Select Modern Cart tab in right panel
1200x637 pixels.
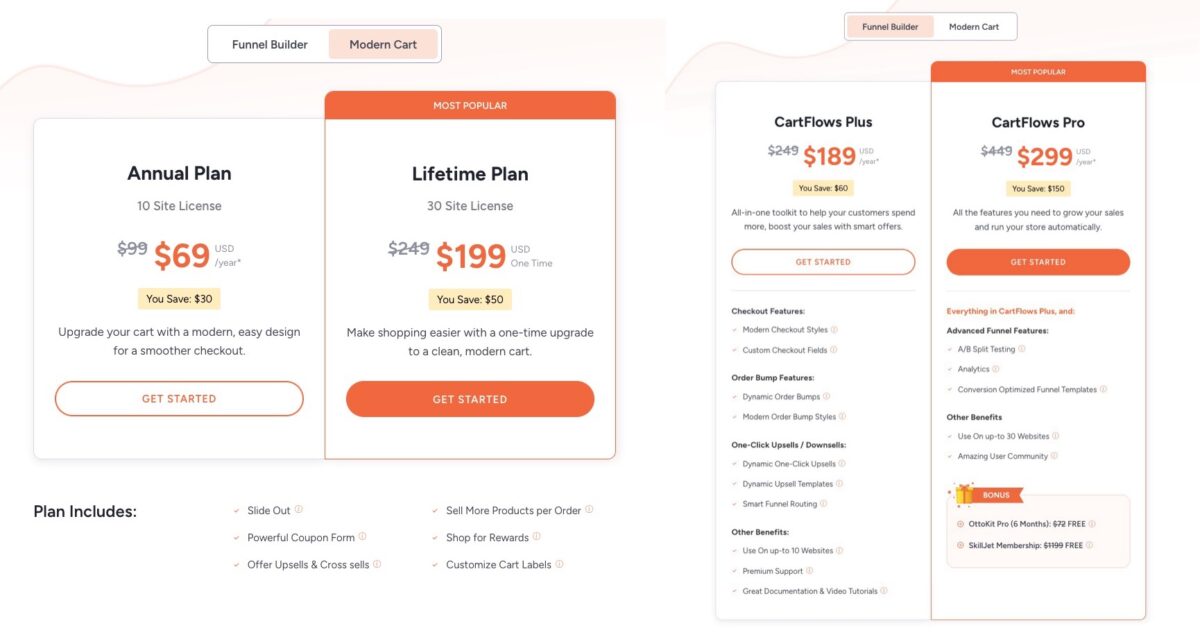(974, 27)
